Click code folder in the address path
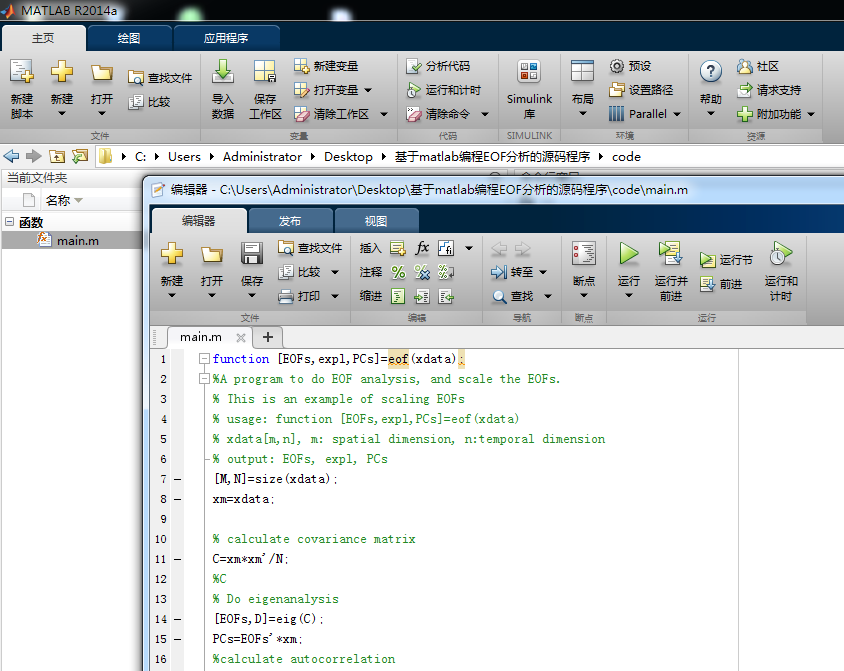The height and width of the screenshot is (671, 844). pos(626,157)
